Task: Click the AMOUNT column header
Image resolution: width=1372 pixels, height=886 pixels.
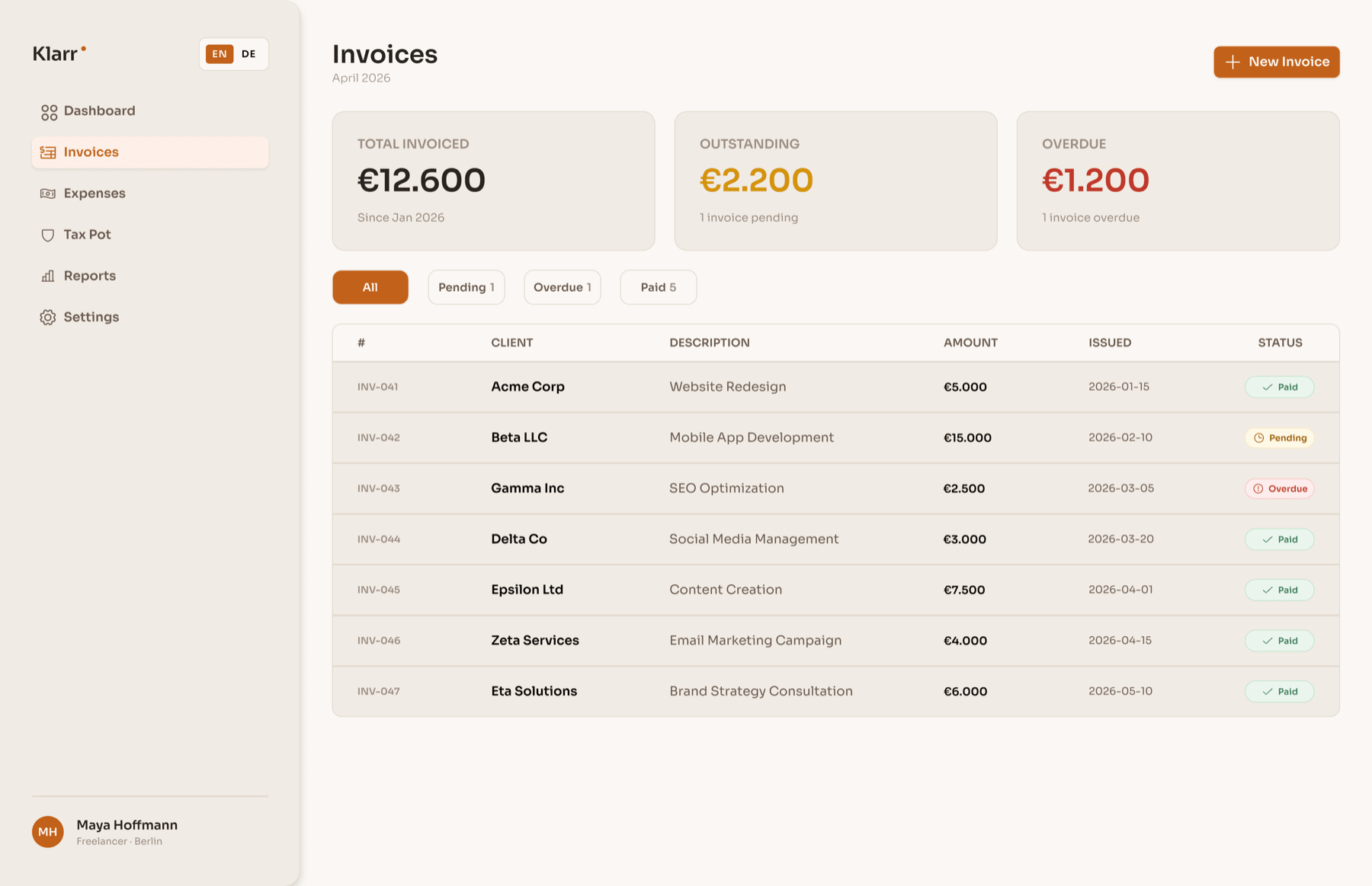Action: (x=970, y=343)
